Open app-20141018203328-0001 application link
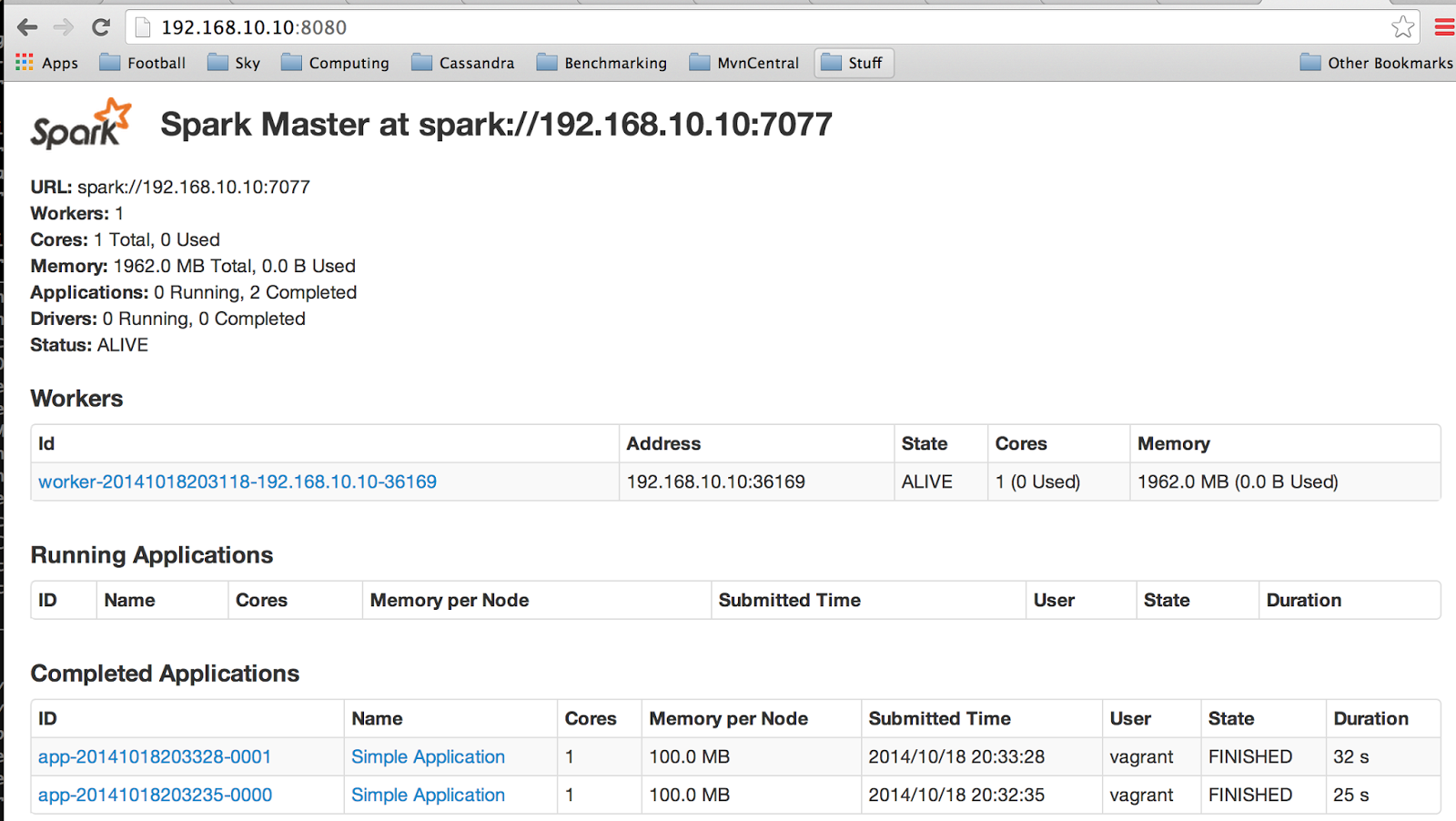1456x821 pixels. point(155,756)
